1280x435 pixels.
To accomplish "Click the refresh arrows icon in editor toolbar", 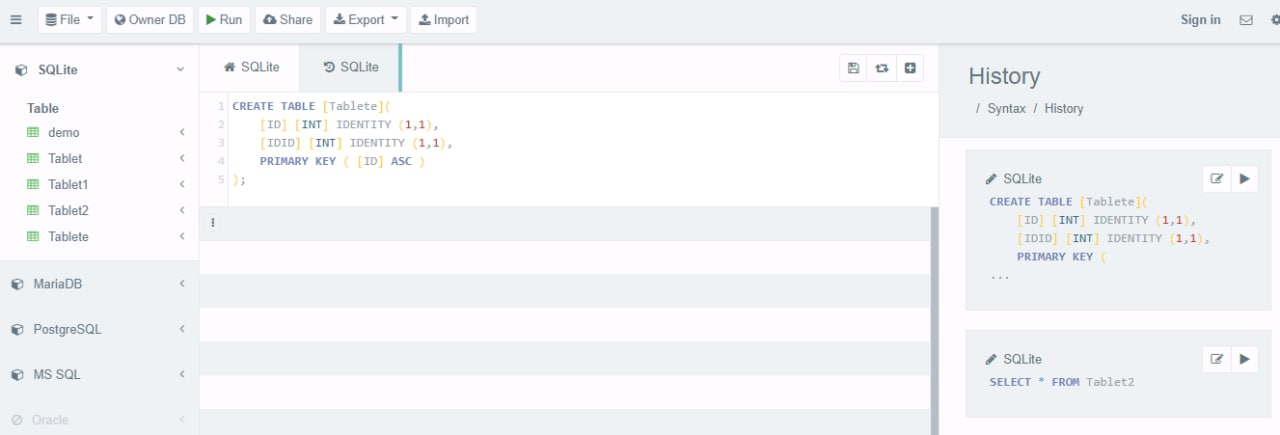I will tap(882, 67).
